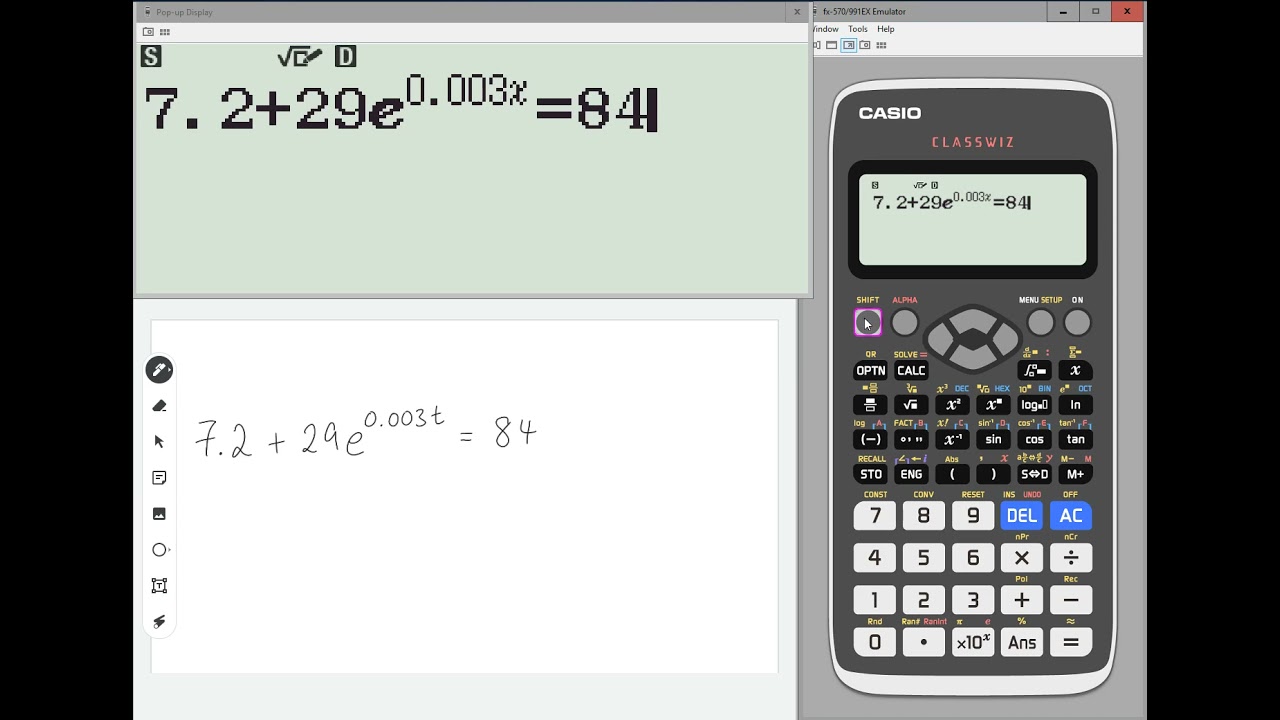
Task: Click the blue AC key
Action: [1071, 516]
